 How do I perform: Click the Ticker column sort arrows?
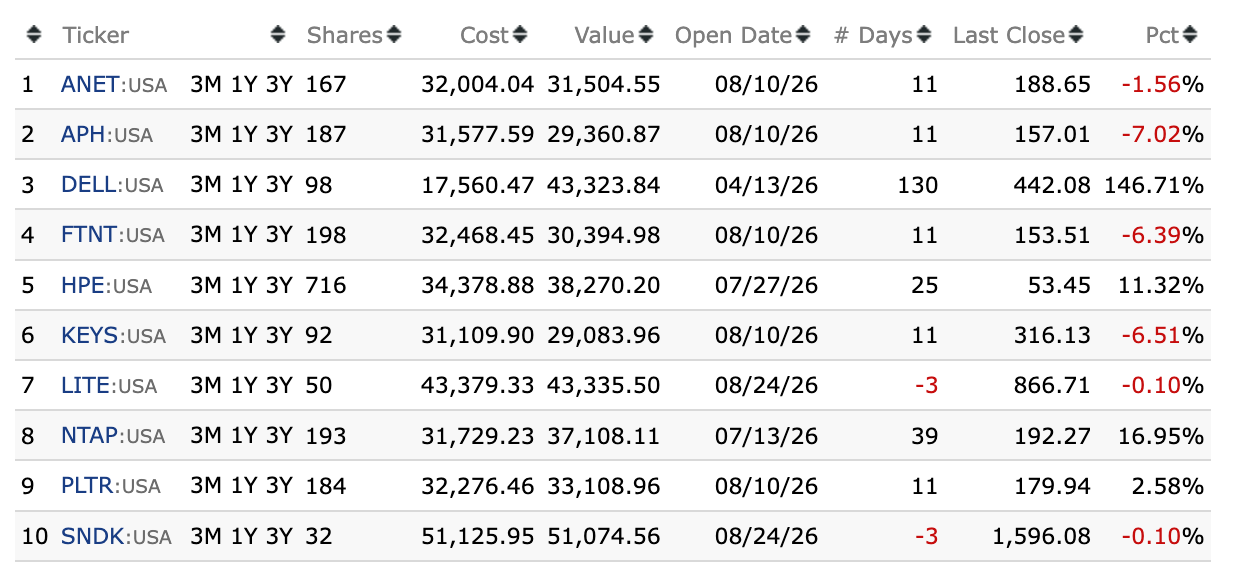(x=279, y=35)
